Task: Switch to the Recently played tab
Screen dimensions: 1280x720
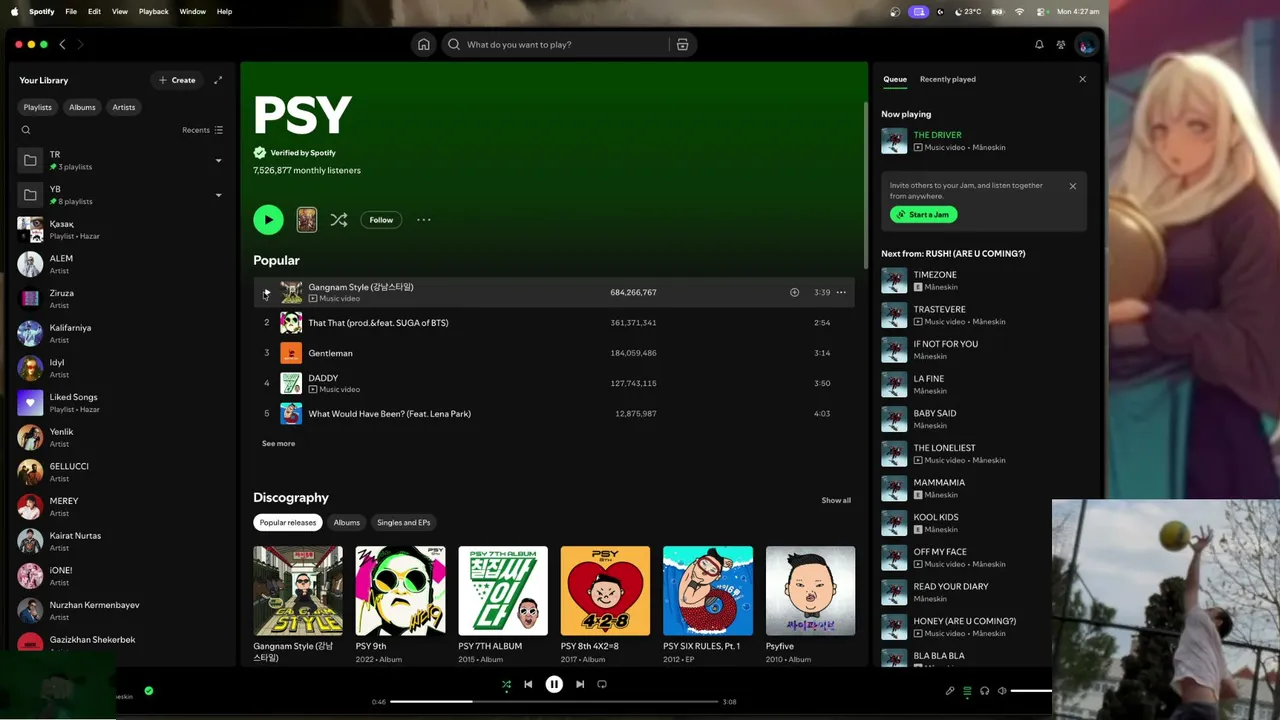Action: click(948, 79)
